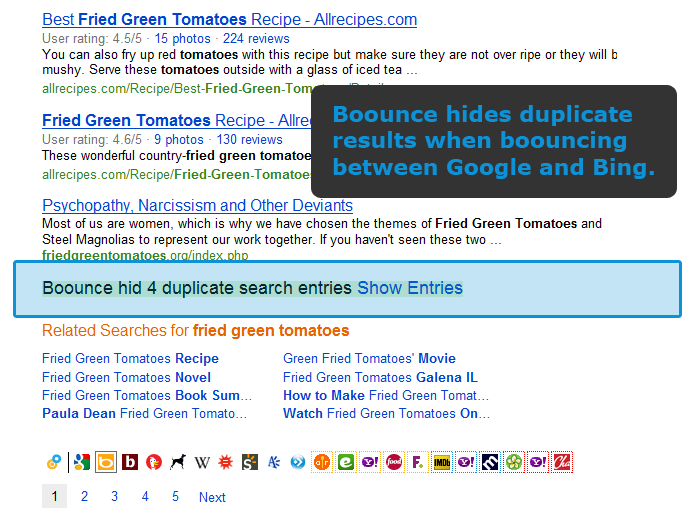Open the orange Allrecipes 'ar' icon
700x520 pixels.
[x=322, y=462]
